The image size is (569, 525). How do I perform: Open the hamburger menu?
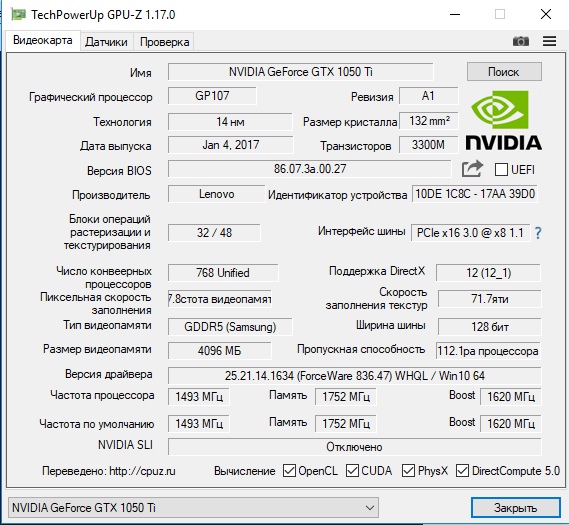[549, 41]
